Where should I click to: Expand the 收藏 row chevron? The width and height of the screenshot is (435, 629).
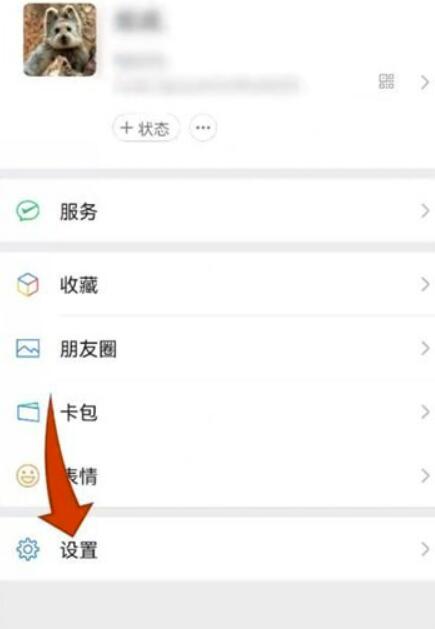click(x=425, y=284)
